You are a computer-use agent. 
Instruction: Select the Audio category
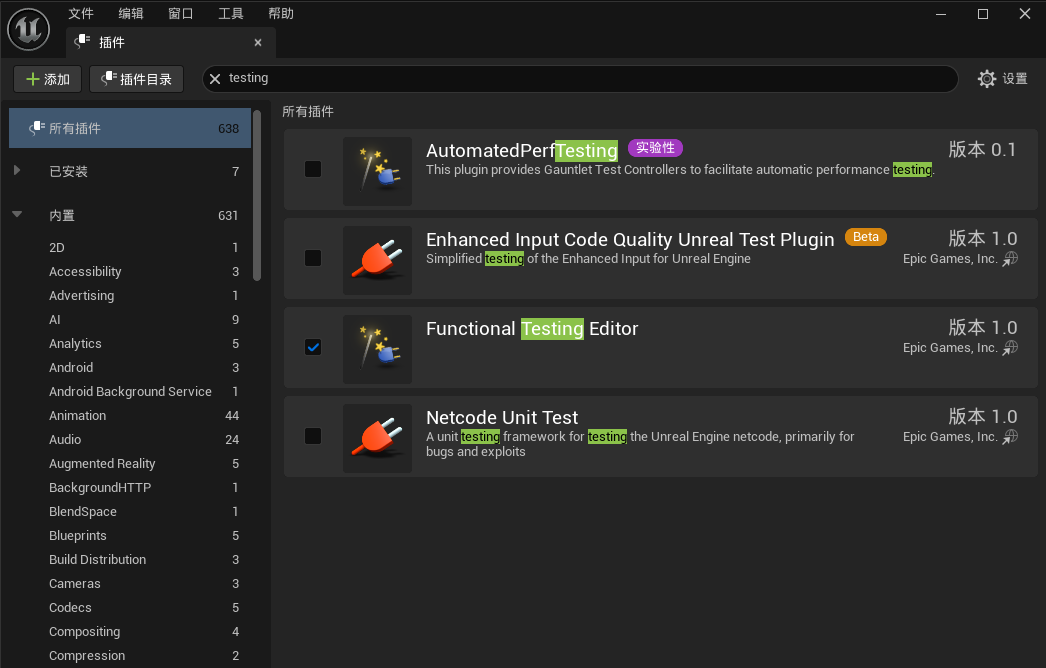(x=130, y=440)
